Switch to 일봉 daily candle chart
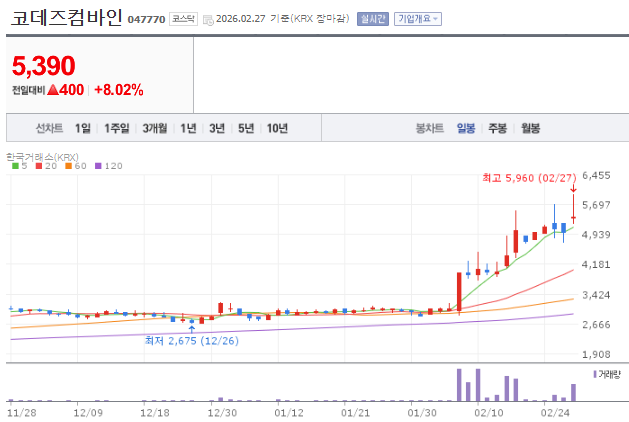Image resolution: width=629 pixels, height=422 pixels. point(466,128)
